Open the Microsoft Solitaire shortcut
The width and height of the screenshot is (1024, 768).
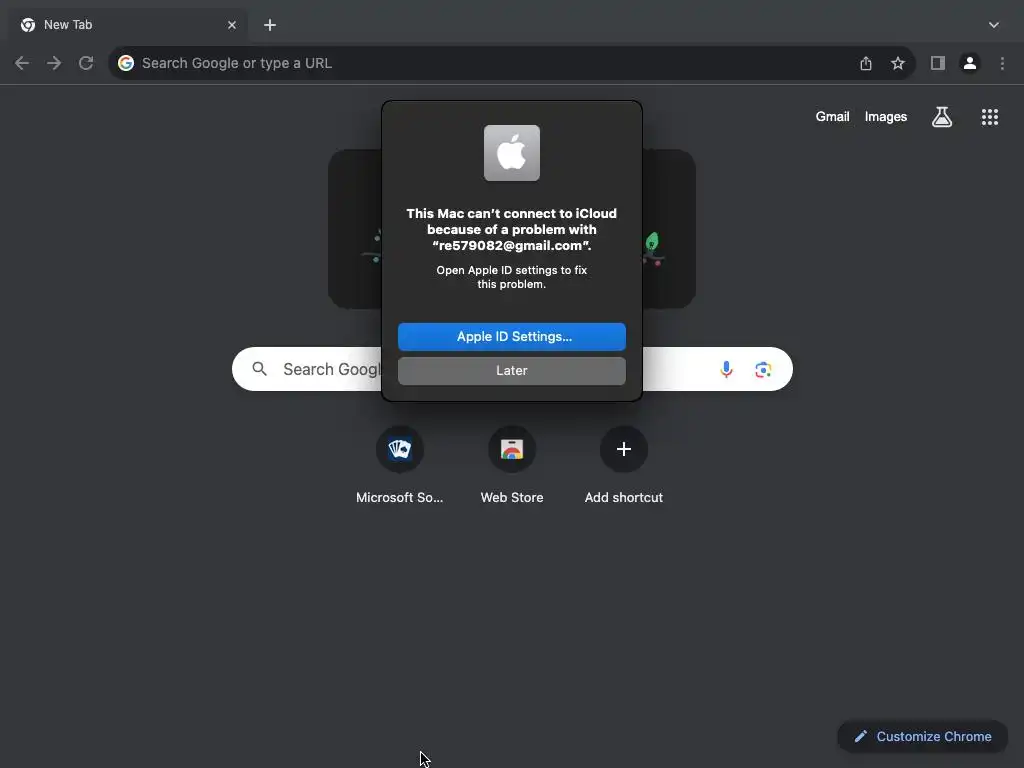[x=400, y=449]
